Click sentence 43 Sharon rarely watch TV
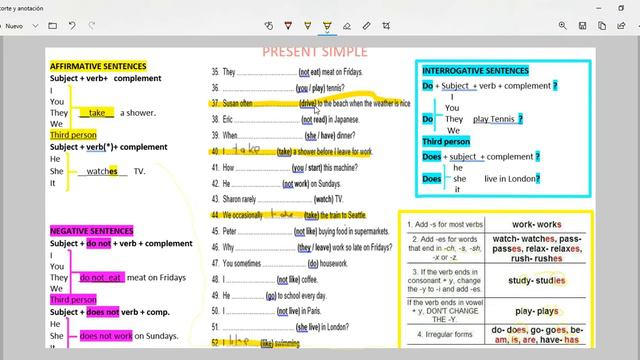Viewport: 640px width, 360px height. [x=277, y=199]
